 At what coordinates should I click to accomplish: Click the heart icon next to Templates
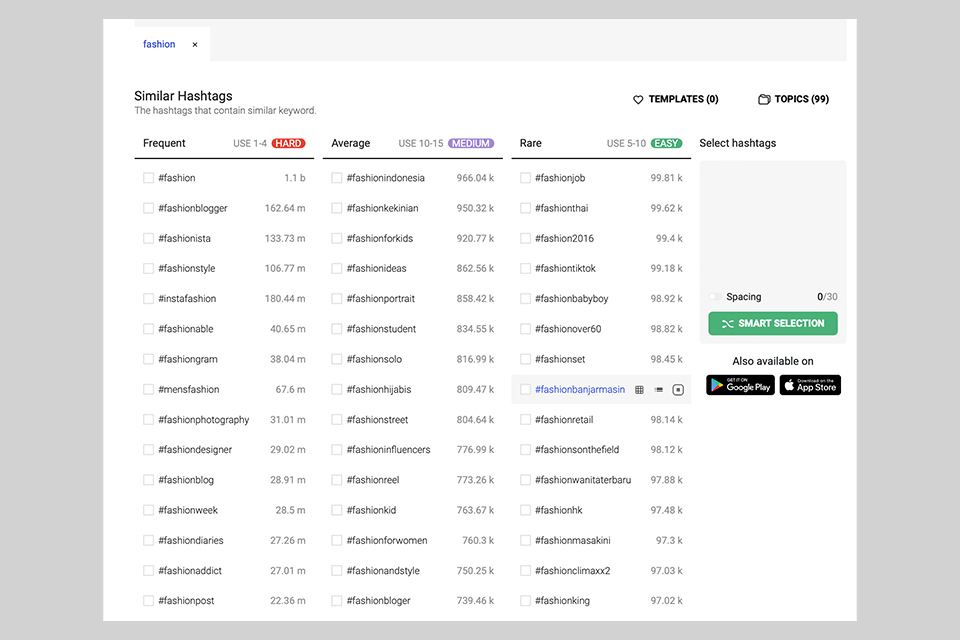click(x=638, y=100)
